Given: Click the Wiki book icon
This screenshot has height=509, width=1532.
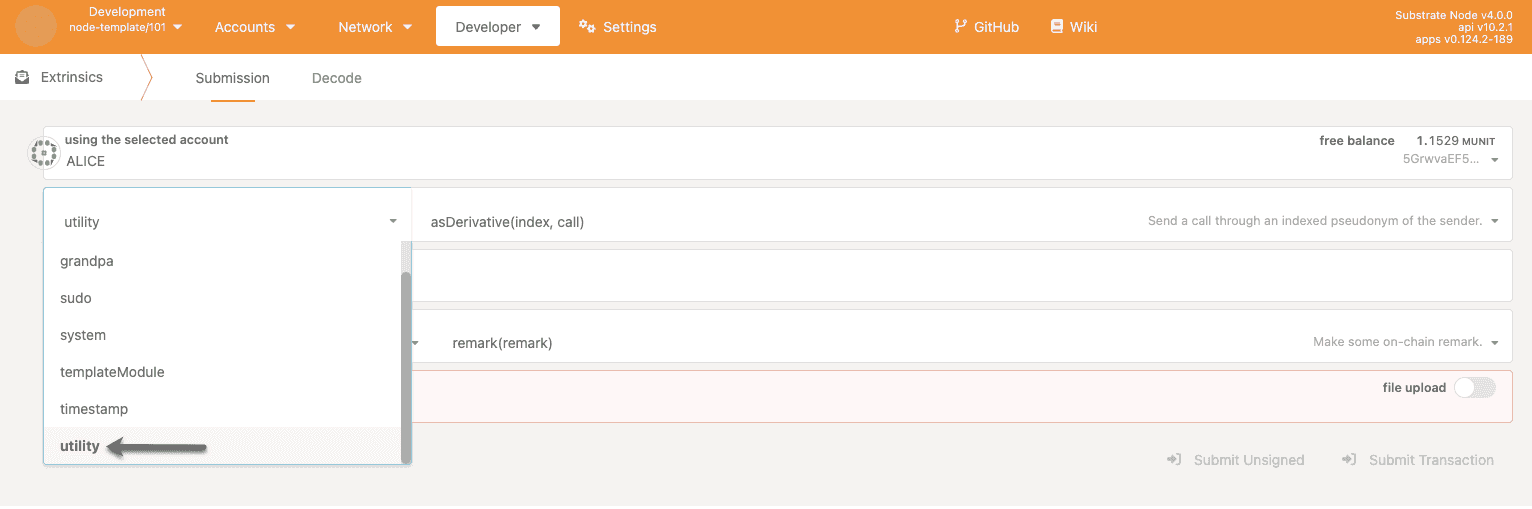Looking at the screenshot, I should pyautogui.click(x=1057, y=27).
